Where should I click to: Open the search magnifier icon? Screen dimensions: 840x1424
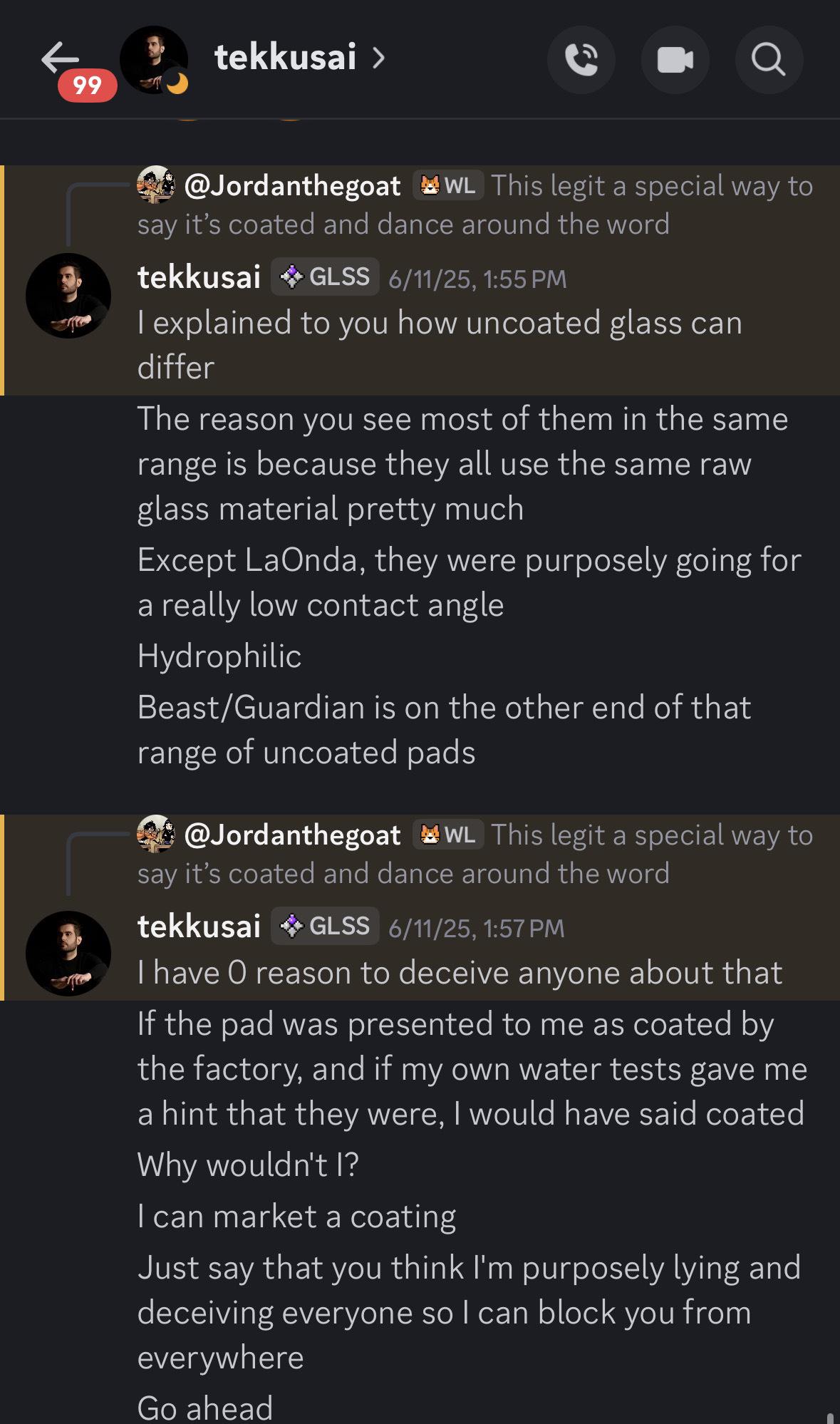(768, 60)
